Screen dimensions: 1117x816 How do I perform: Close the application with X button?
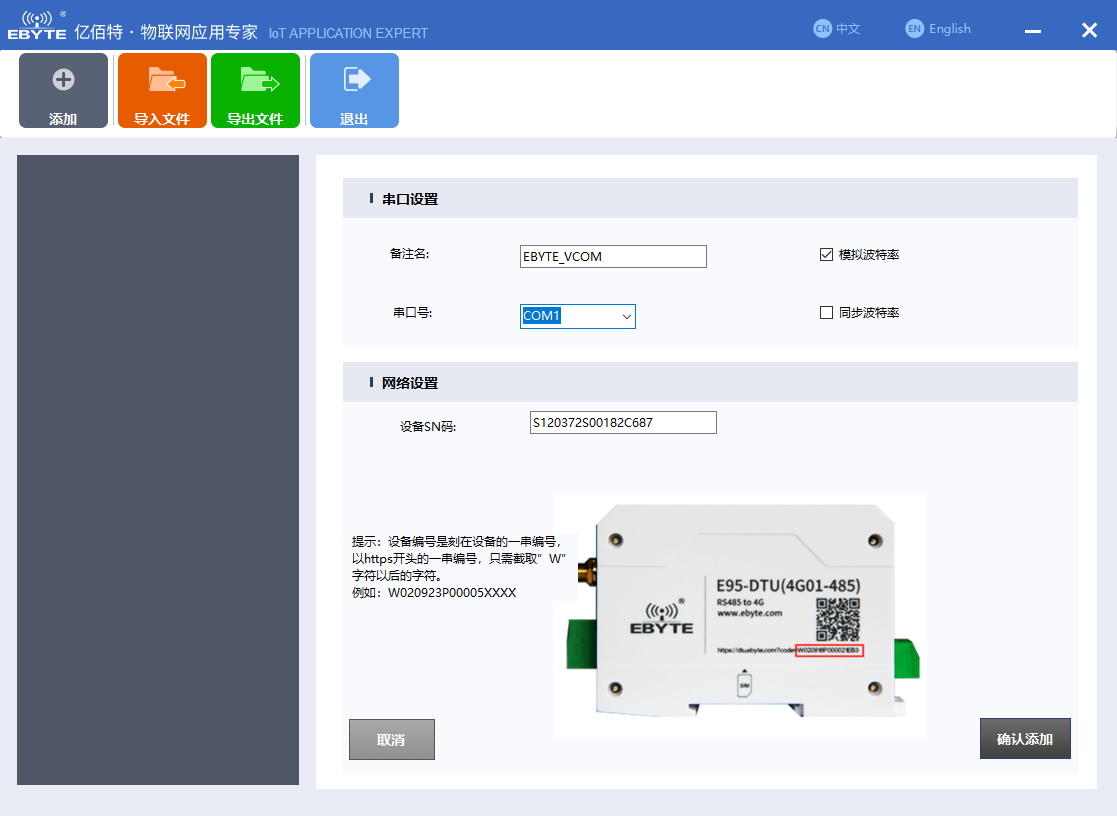point(1089,30)
